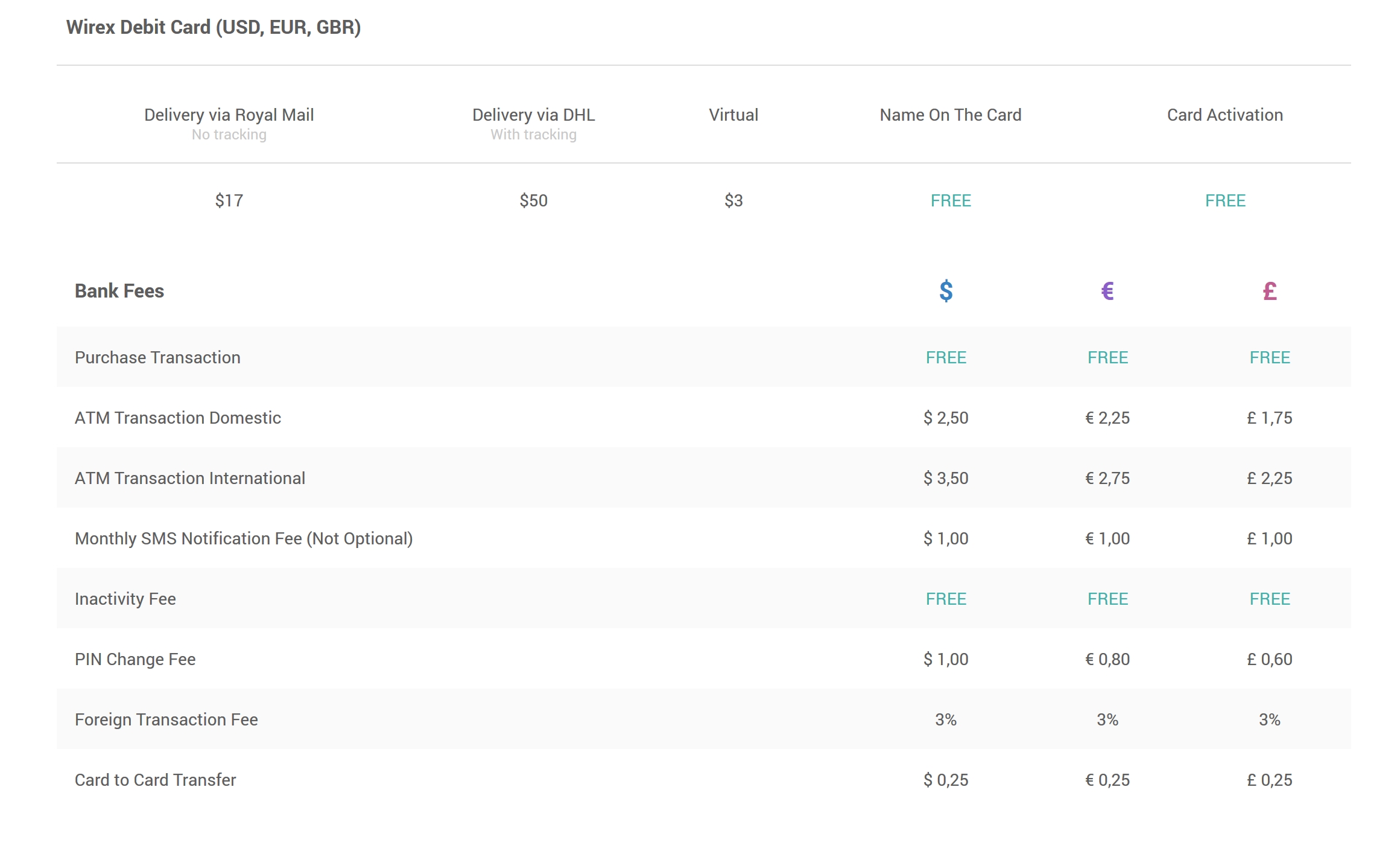The width and height of the screenshot is (1400, 854).
Task: Click the PIN Change Fee label
Action: [x=135, y=659]
